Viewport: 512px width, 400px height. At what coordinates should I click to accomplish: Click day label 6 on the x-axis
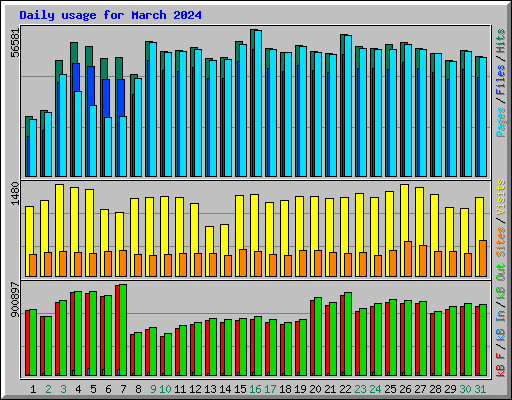tap(108, 389)
